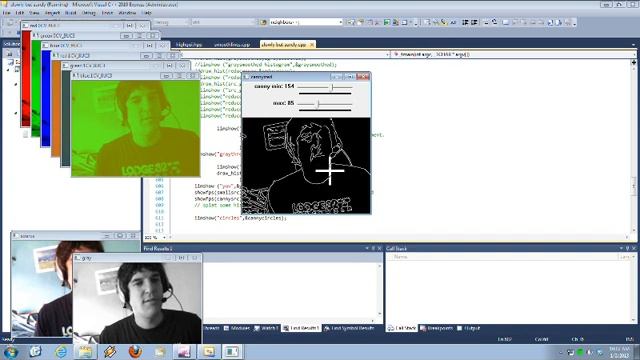This screenshot has height=360, width=640.
Task: Click the green toolbar icon beside the find box
Action: pyautogui.click(x=387, y=22)
